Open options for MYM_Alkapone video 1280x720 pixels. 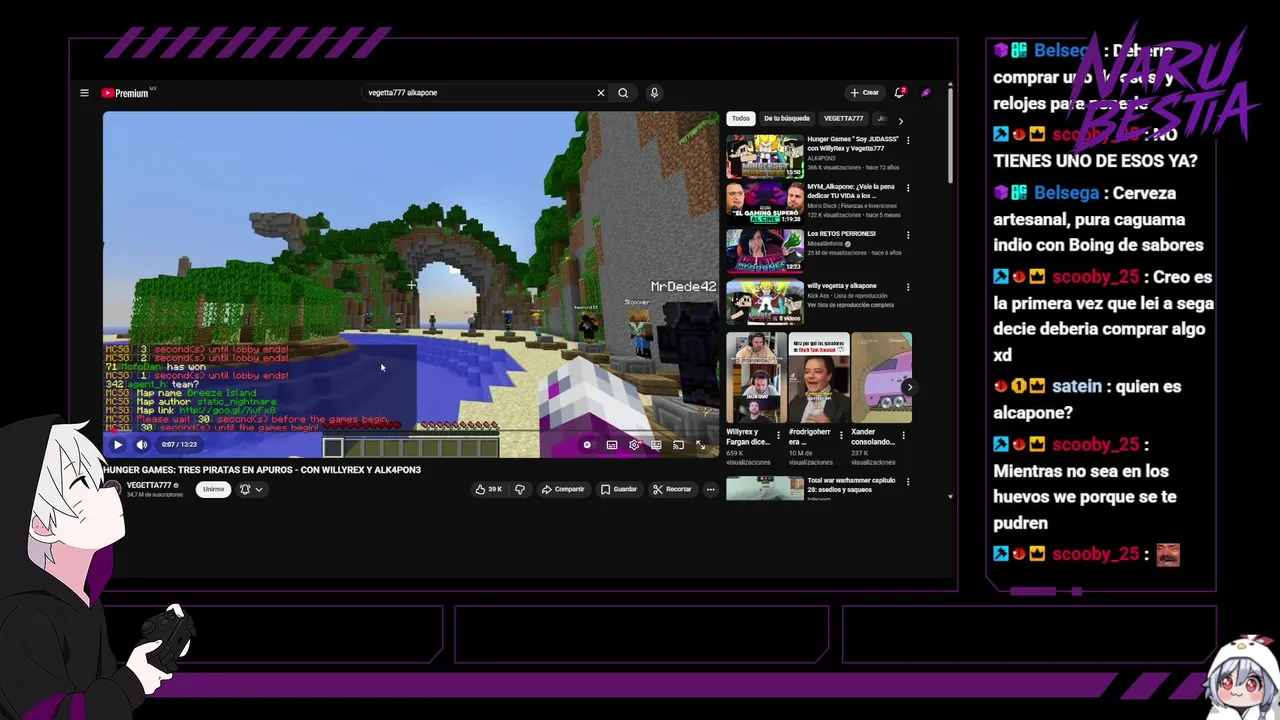tap(908, 188)
